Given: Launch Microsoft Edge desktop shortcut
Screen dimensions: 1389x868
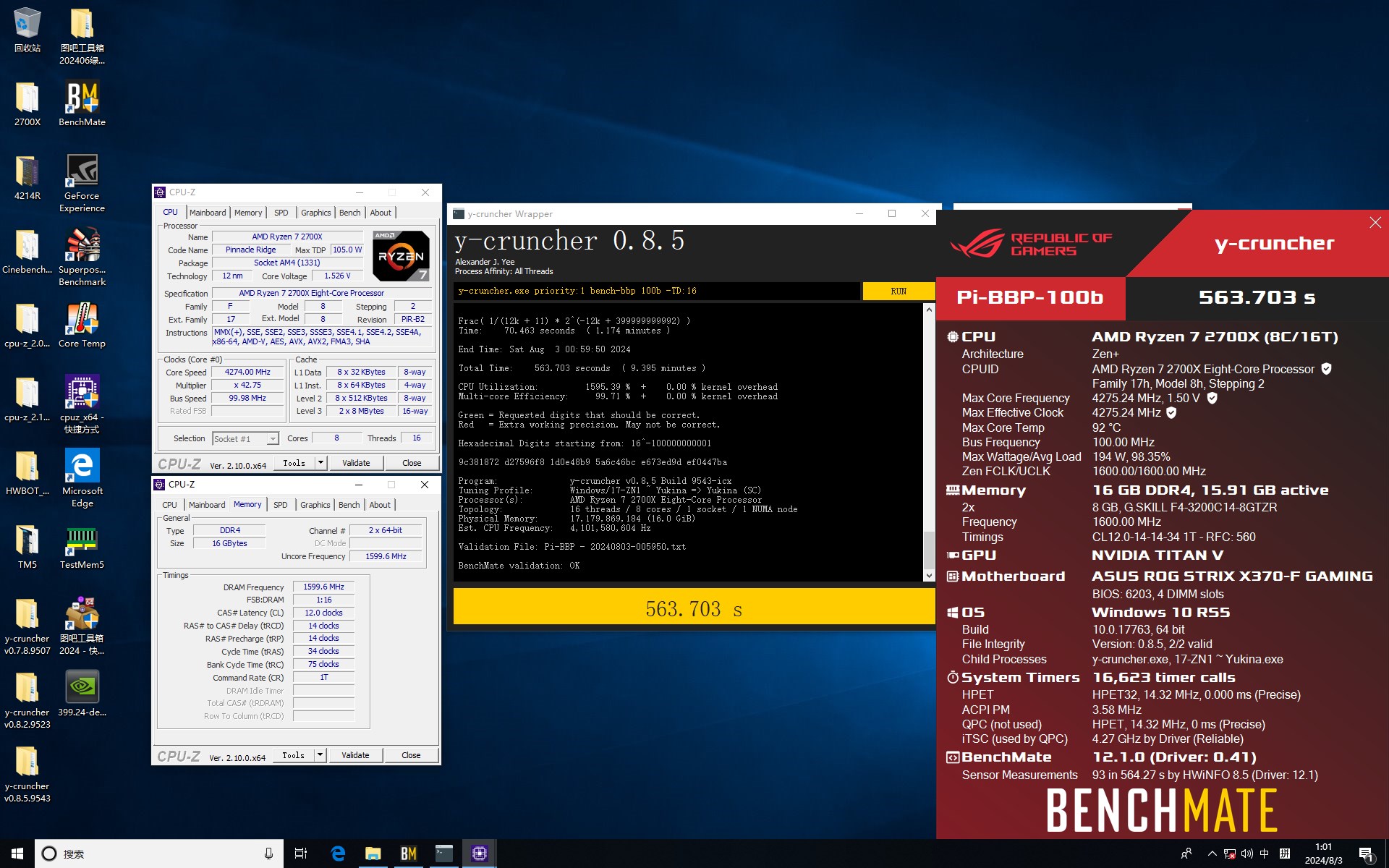Looking at the screenshot, I should (82, 478).
